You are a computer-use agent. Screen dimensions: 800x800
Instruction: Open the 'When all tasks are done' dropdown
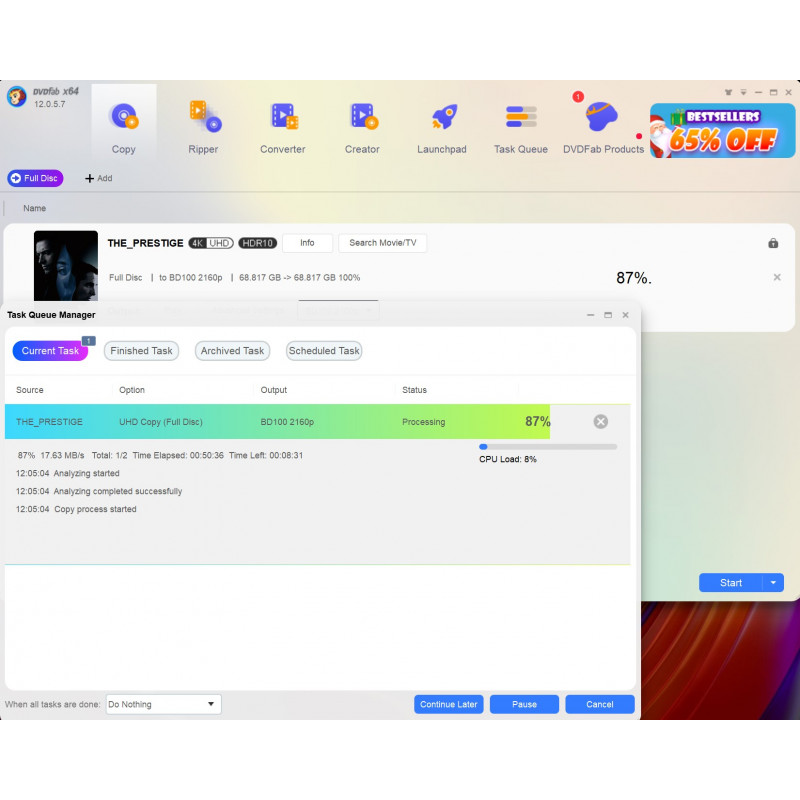[x=163, y=704]
